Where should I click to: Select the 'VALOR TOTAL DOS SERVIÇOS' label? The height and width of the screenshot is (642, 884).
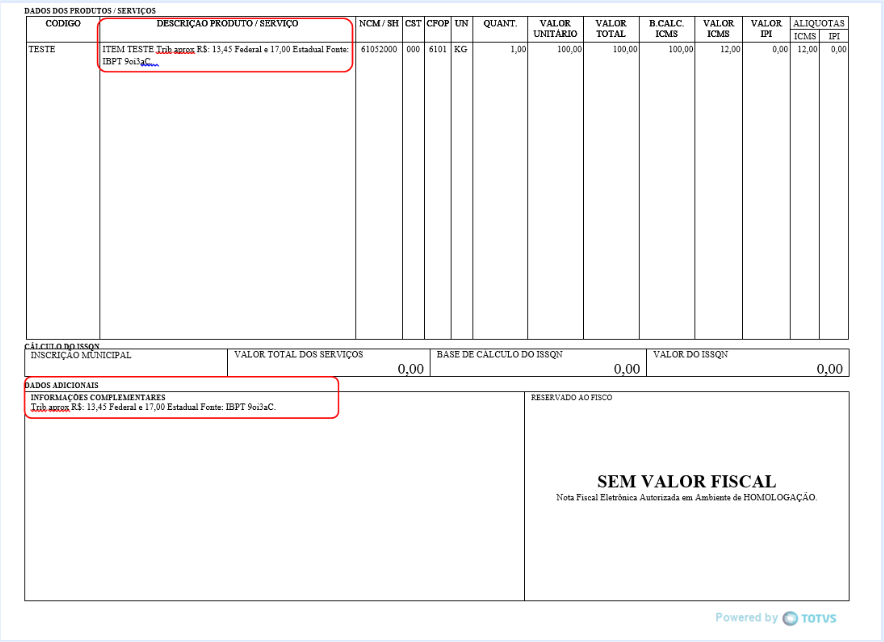coord(299,355)
